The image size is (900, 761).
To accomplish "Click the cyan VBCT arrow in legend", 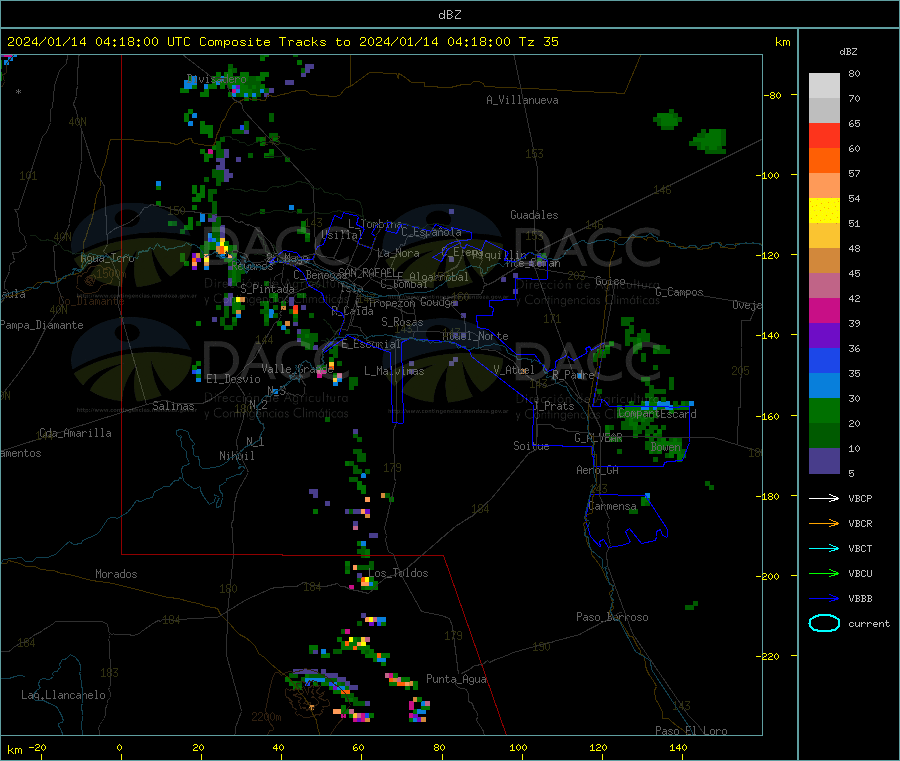I will coord(824,548).
